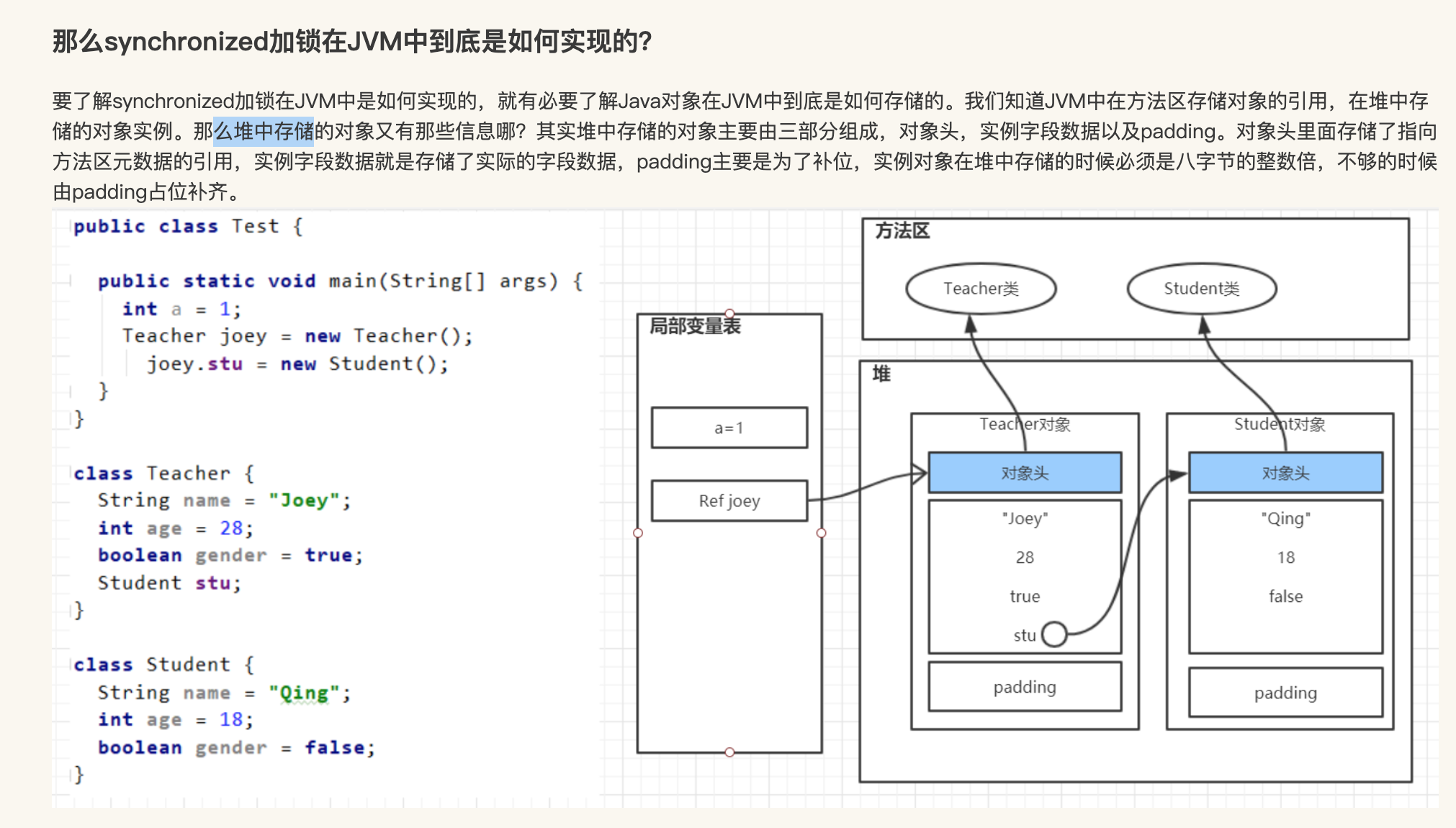This screenshot has height=828, width=1456.
Task: Click the blue 对象头 box in Teacher对象
Action: pyautogui.click(x=1024, y=473)
